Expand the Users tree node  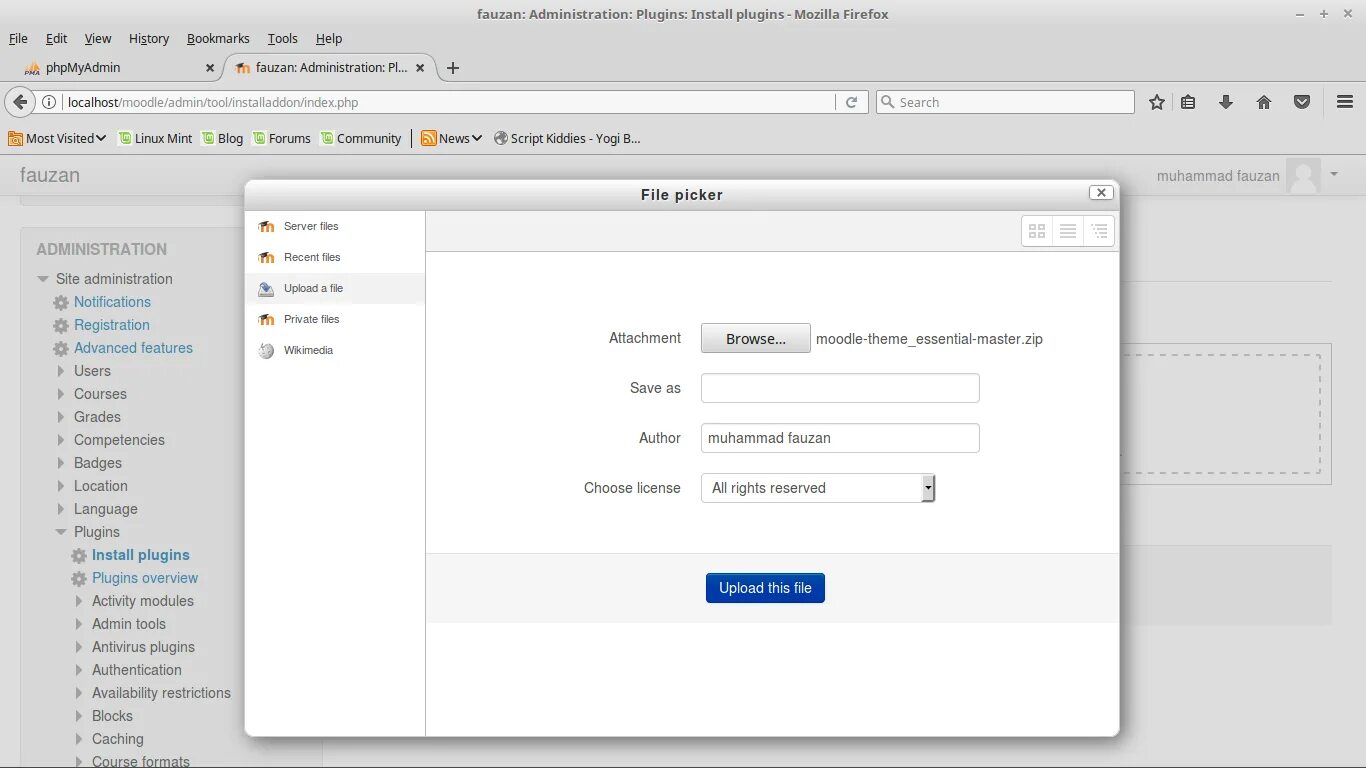coord(61,371)
